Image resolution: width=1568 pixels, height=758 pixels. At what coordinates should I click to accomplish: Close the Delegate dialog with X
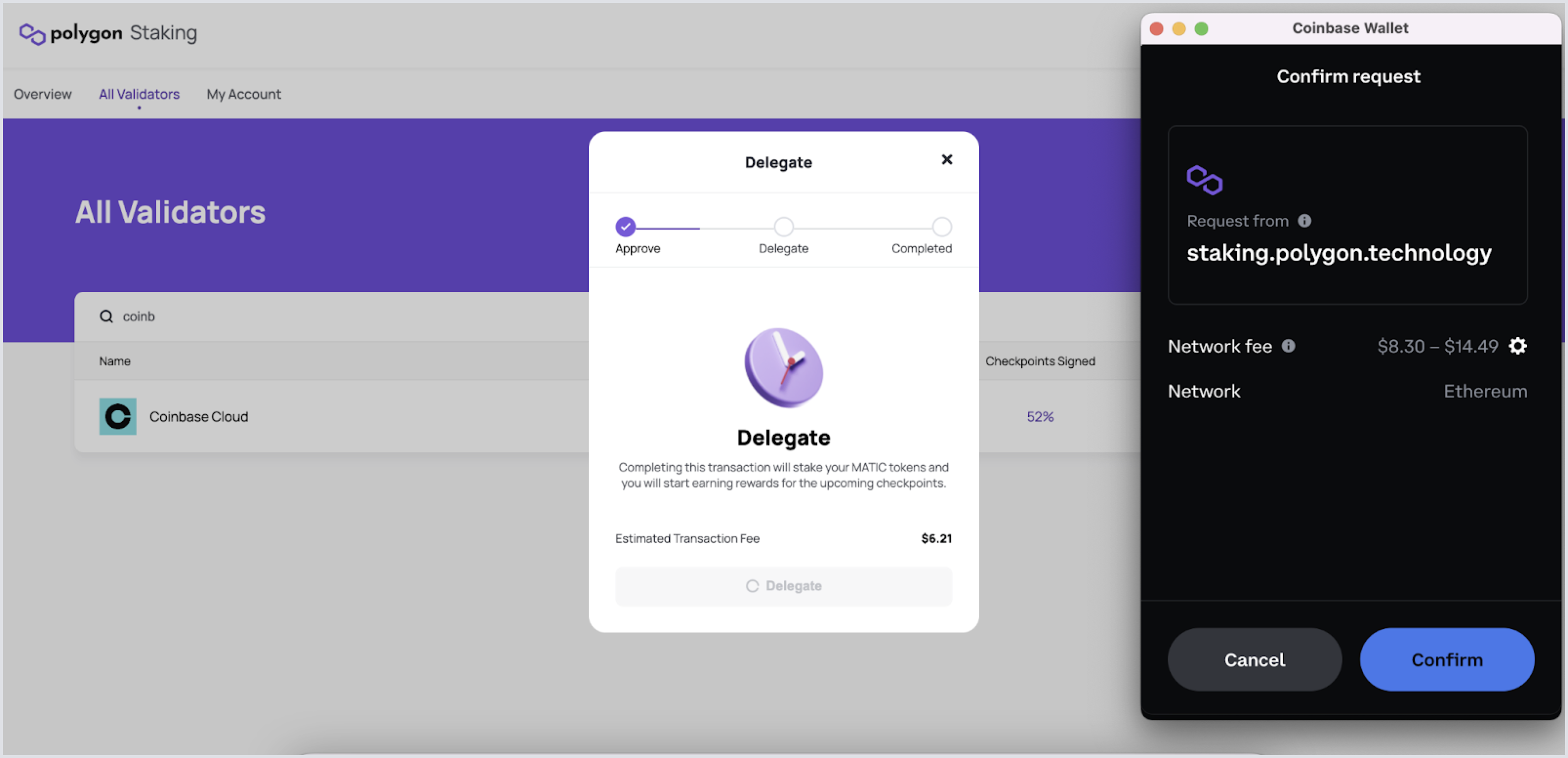(x=947, y=160)
